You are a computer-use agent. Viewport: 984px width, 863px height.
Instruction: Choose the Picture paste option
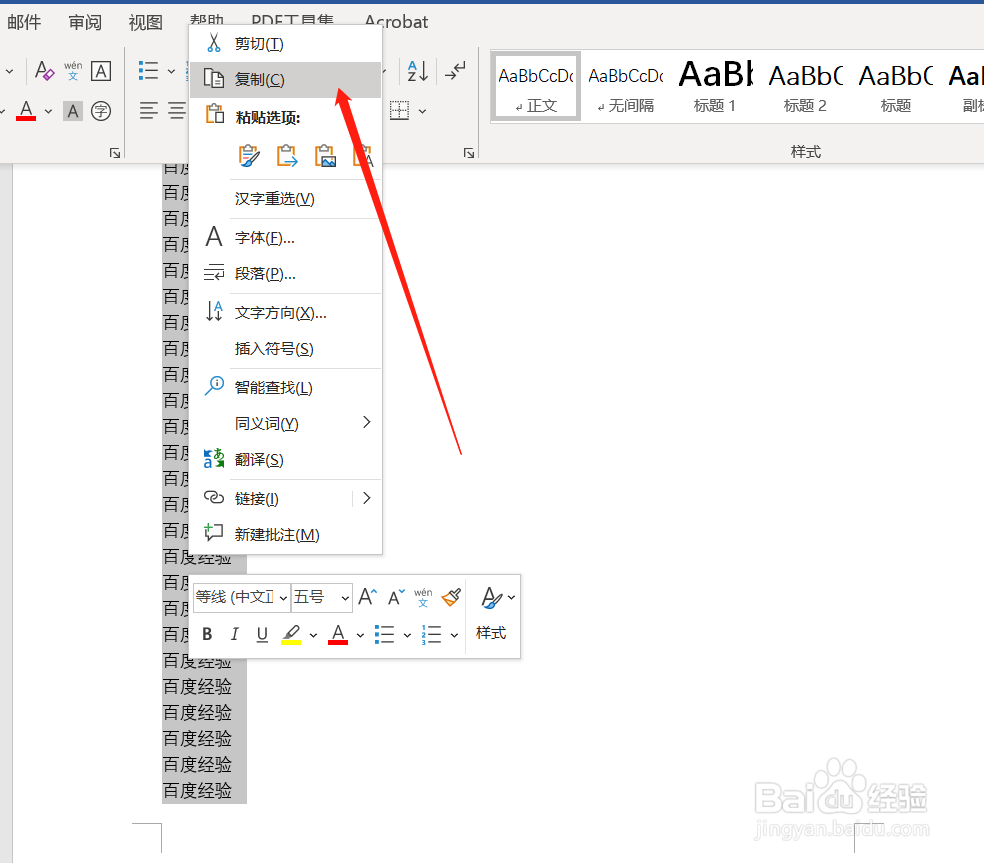325,155
